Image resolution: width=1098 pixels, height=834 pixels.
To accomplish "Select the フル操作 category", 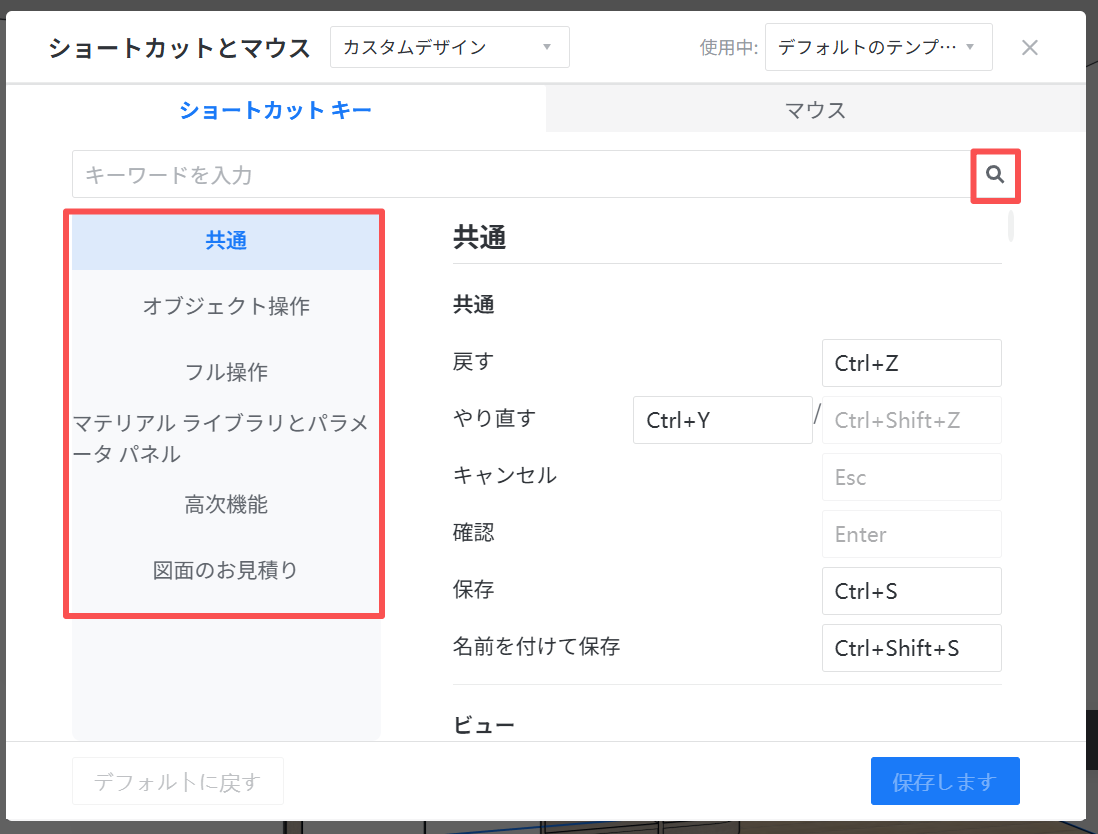I will (225, 372).
